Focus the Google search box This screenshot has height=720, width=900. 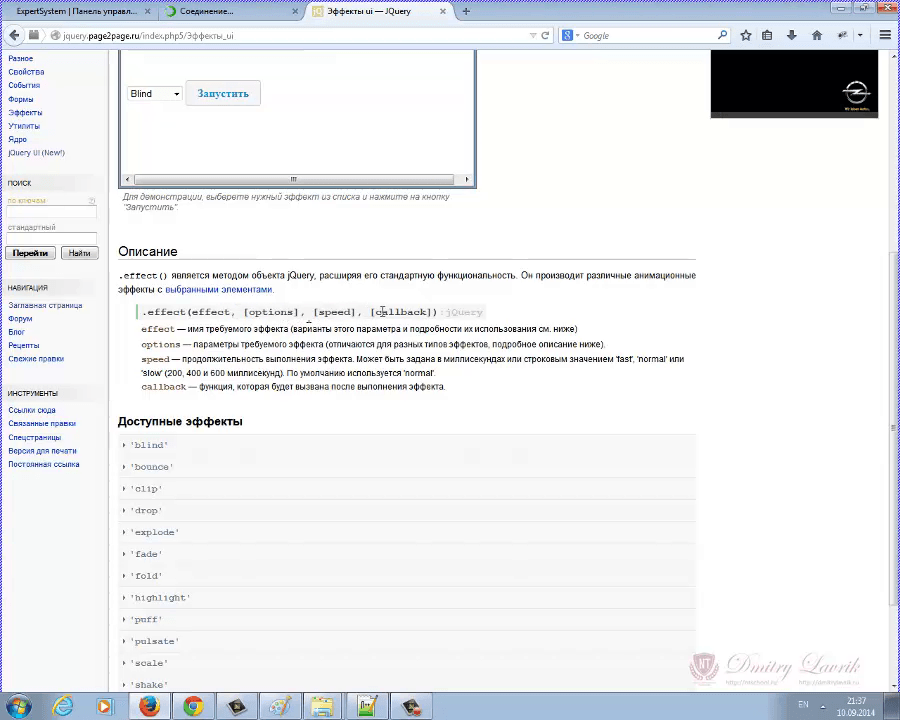(x=649, y=36)
